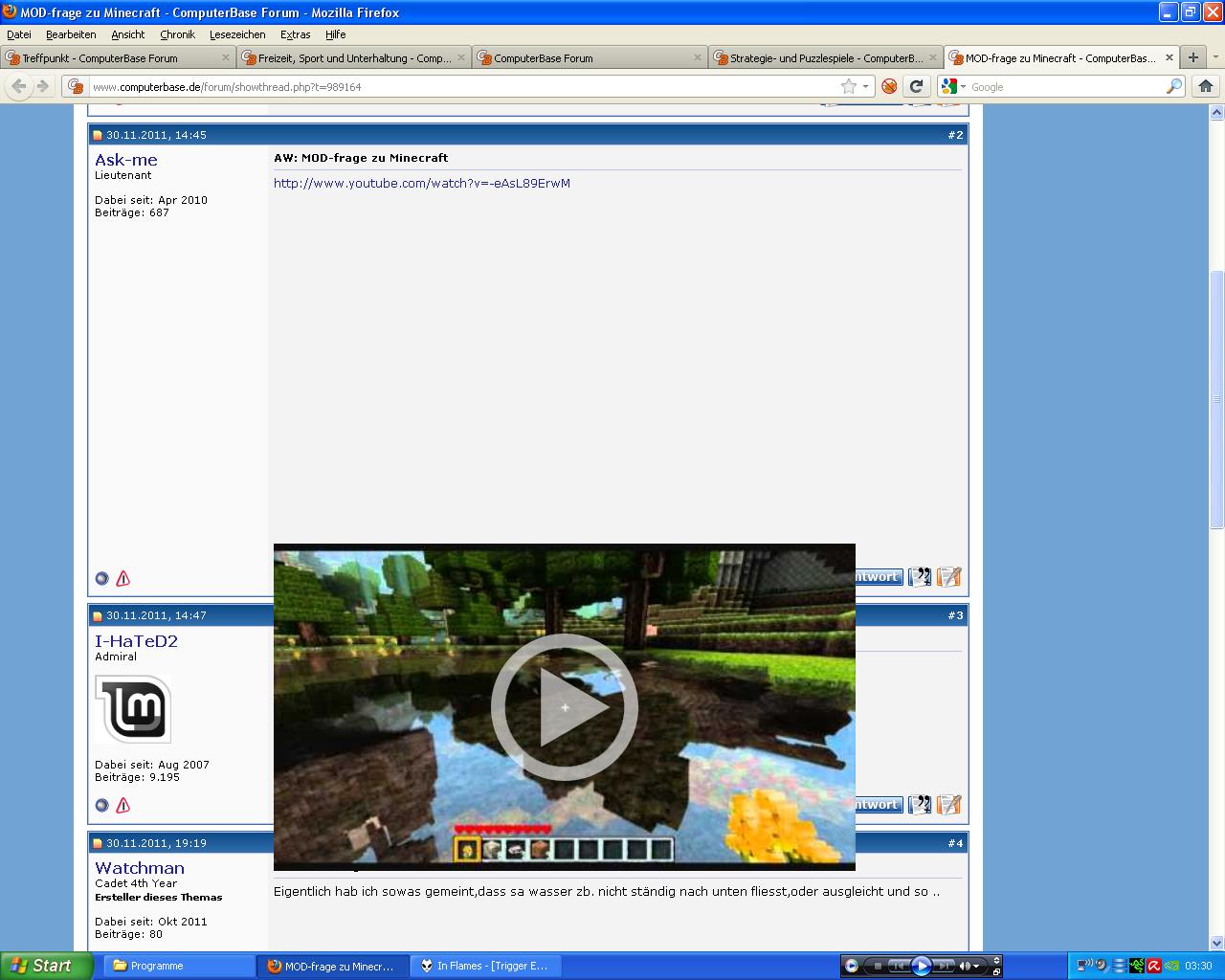Close the Strategie- und Puzzlespiele tab
Viewport: 1225px width, 980px height.
click(x=933, y=57)
